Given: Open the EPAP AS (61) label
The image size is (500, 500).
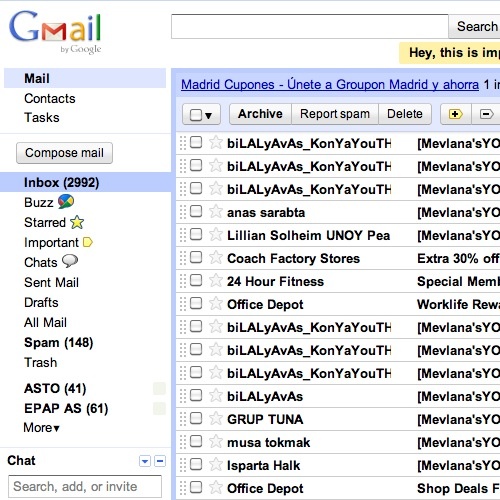Looking at the screenshot, I should [x=66, y=409].
